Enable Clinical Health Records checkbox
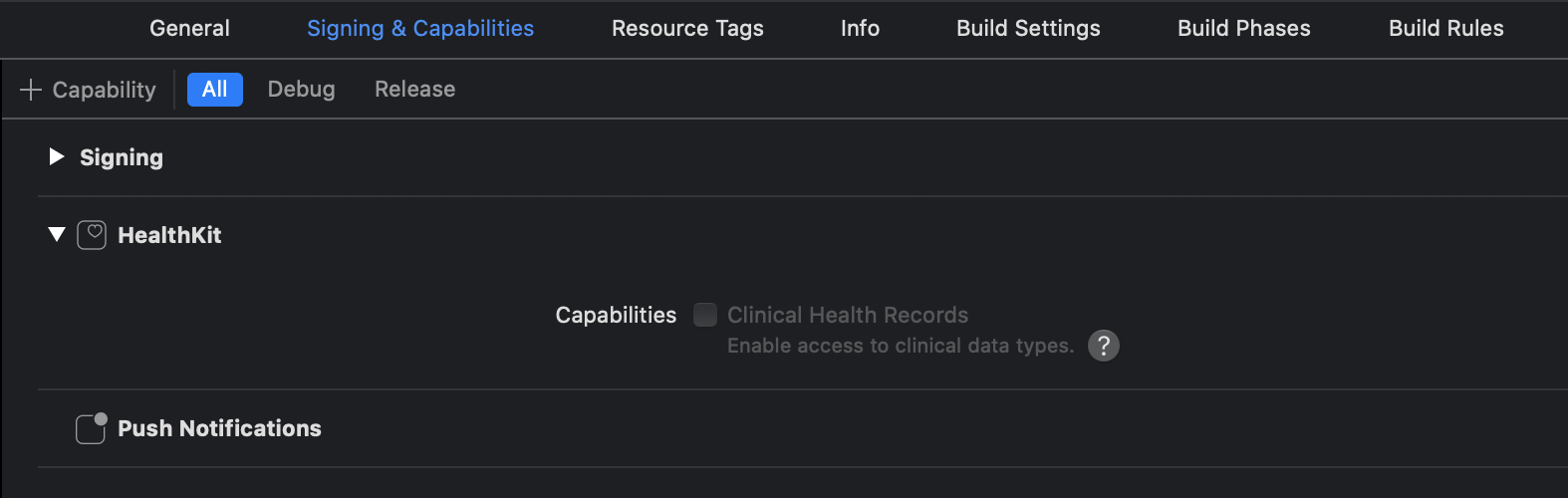The width and height of the screenshot is (1568, 498). click(705, 315)
